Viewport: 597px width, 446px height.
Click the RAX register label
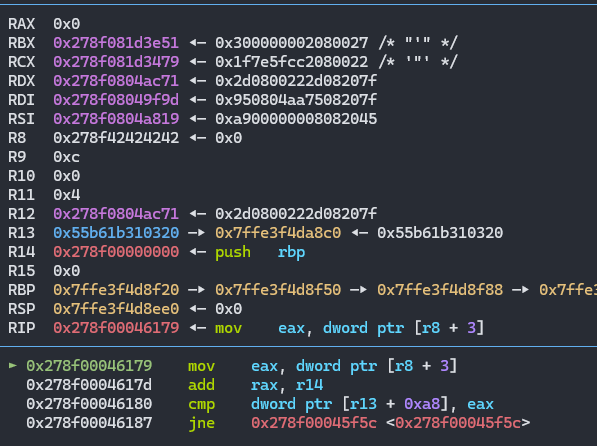21,24
